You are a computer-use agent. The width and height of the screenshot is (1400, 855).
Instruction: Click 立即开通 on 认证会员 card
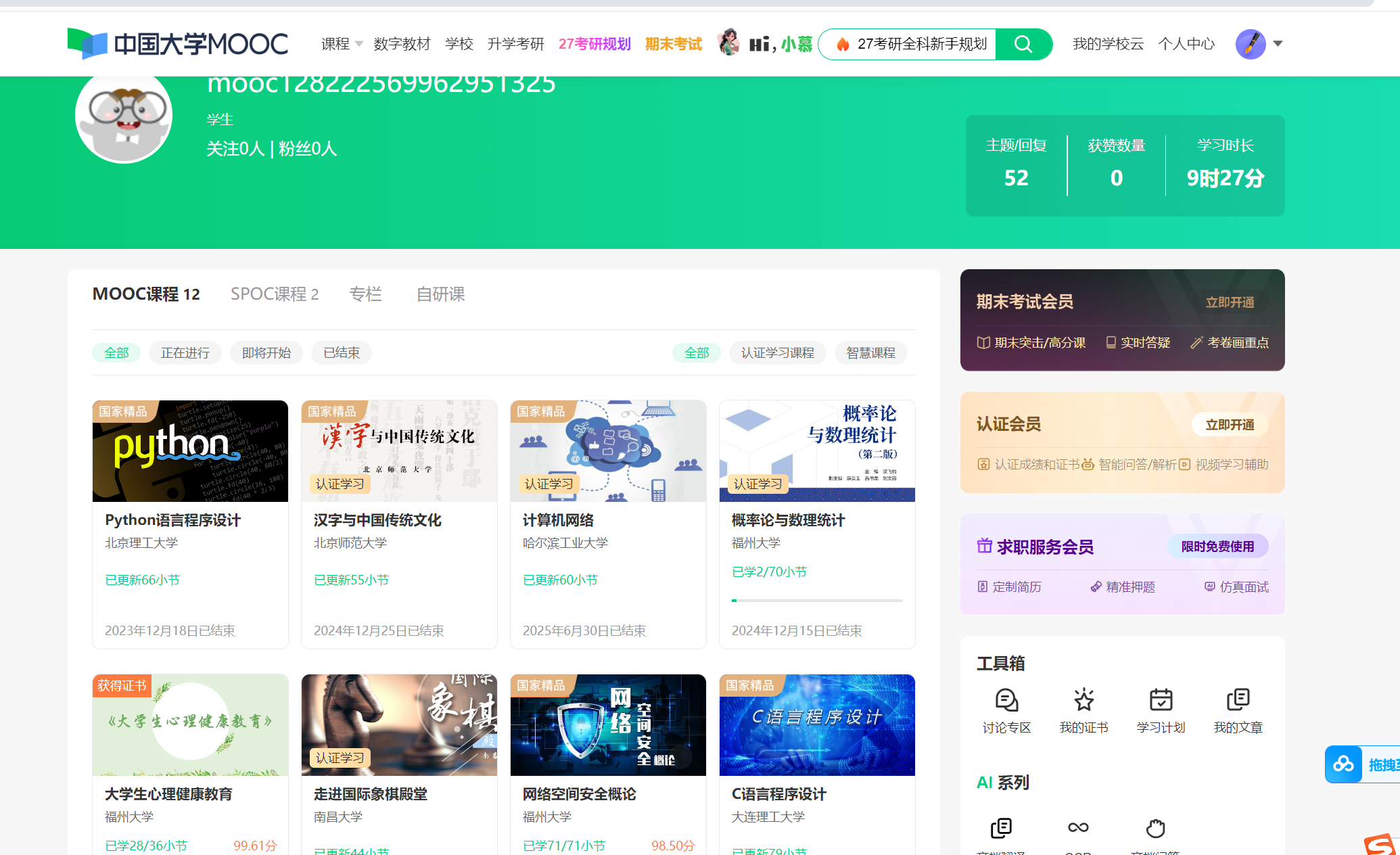(x=1229, y=425)
